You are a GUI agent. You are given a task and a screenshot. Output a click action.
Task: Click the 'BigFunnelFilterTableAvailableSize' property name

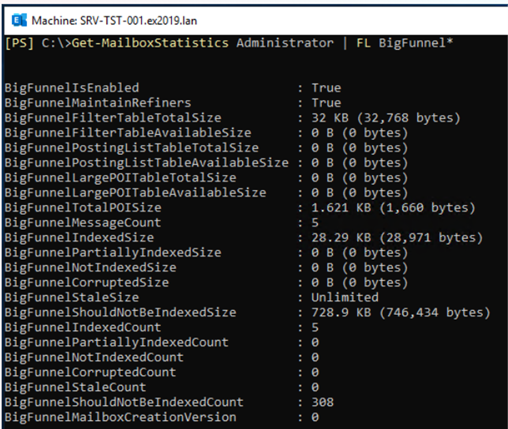pos(128,133)
